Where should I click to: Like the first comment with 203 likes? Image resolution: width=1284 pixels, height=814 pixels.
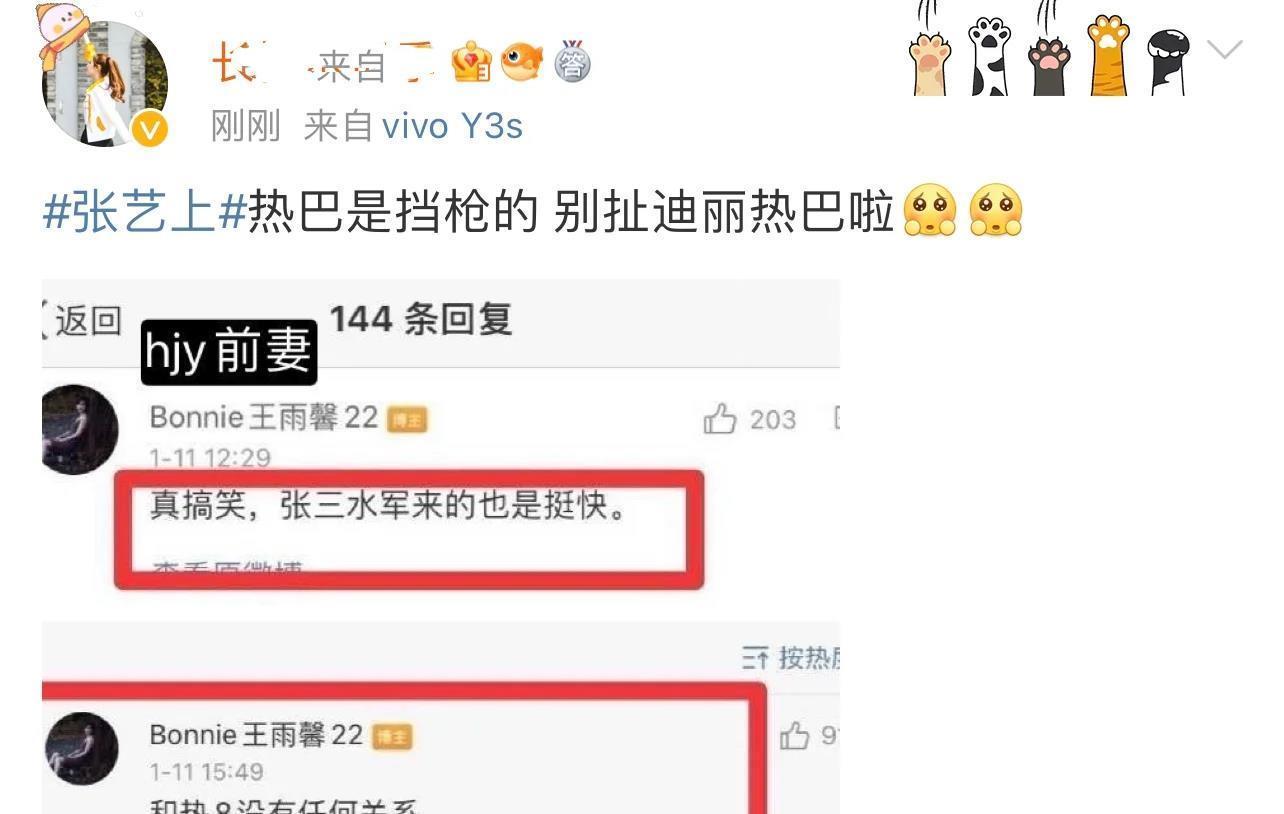pyautogui.click(x=720, y=419)
